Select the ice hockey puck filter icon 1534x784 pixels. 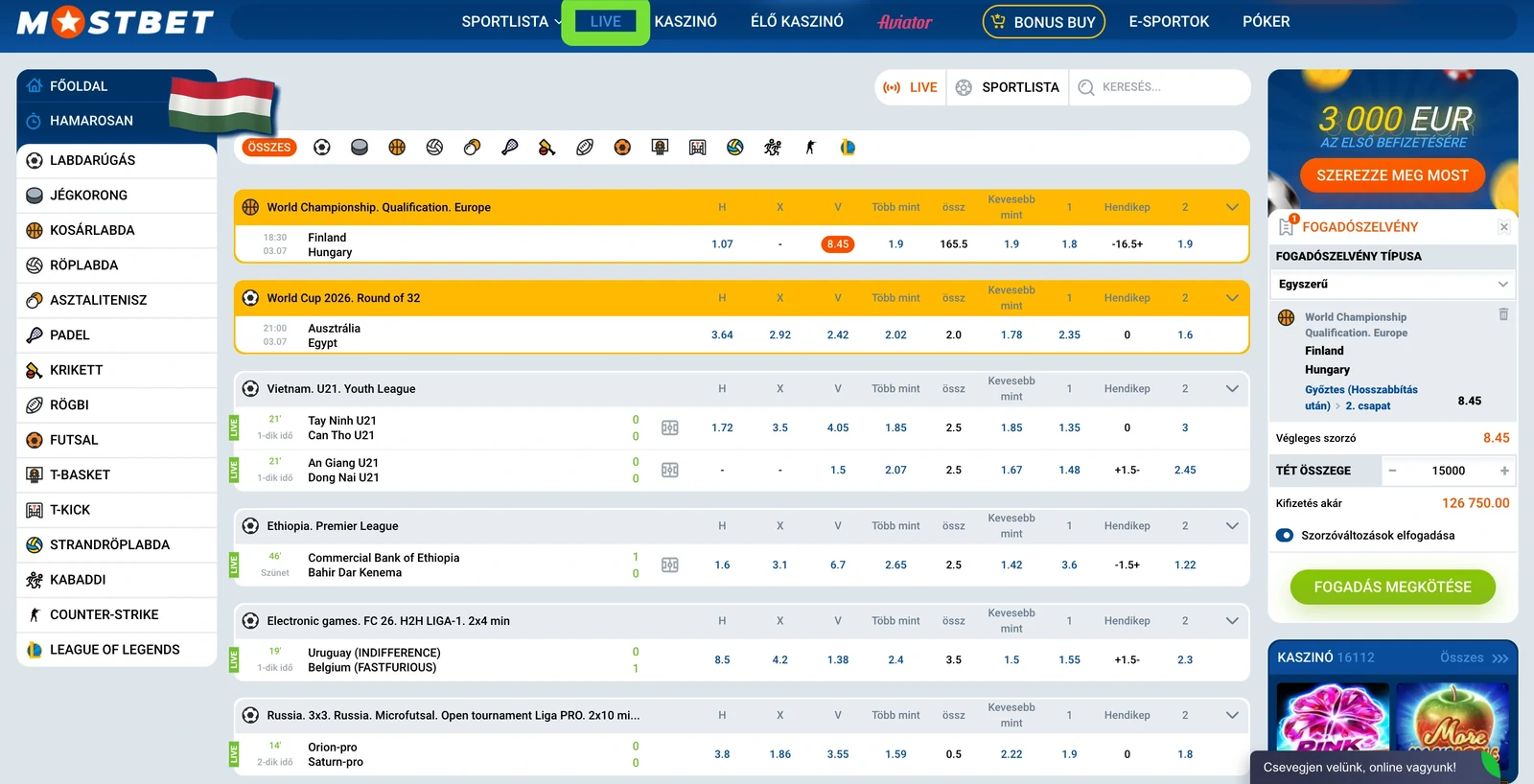[x=360, y=148]
